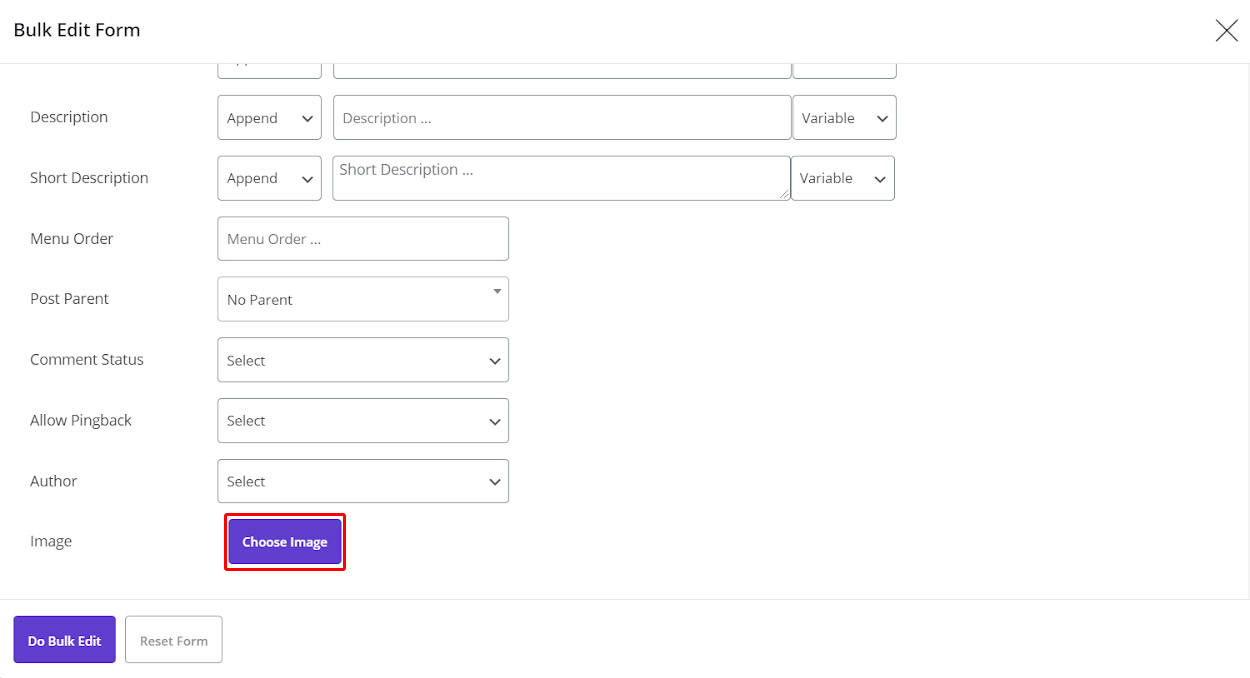Click the Description field label

click(69, 117)
